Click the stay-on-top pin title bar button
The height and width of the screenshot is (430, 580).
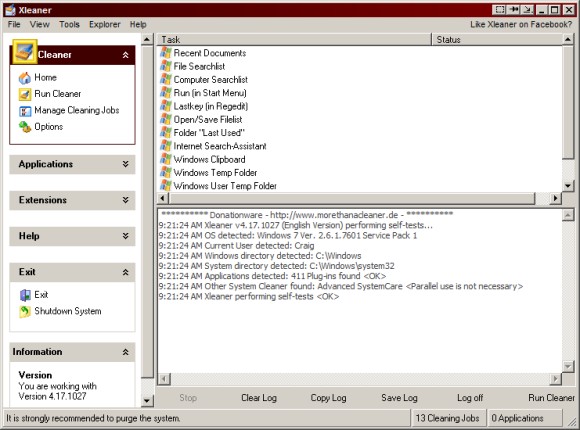point(513,10)
